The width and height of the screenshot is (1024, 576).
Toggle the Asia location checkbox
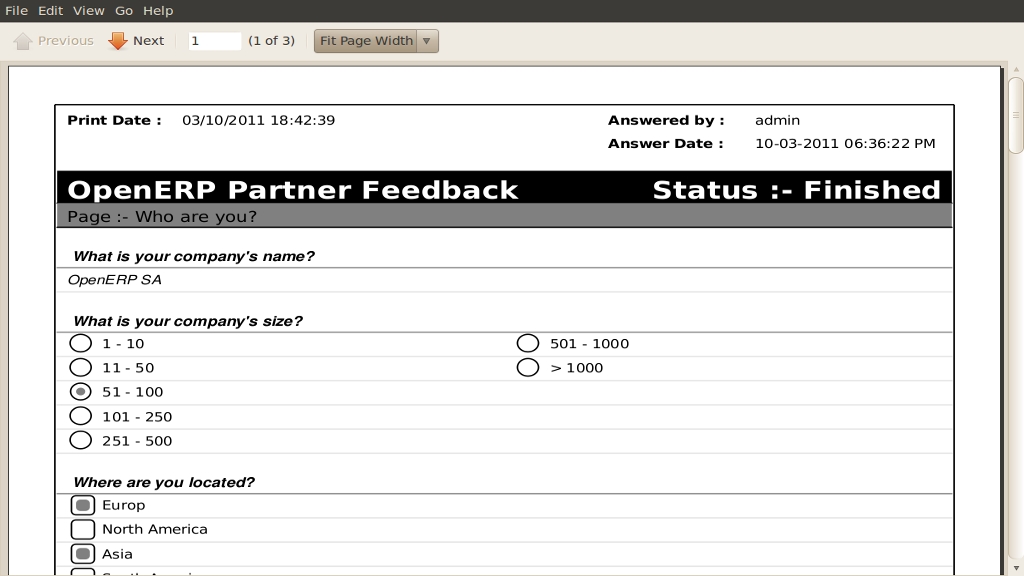83,554
